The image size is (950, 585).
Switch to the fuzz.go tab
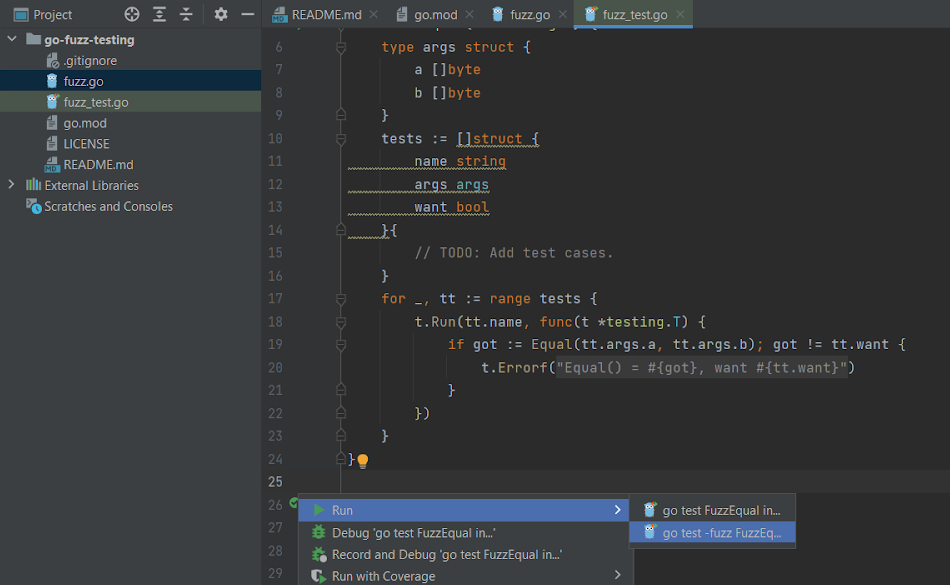tap(530, 15)
